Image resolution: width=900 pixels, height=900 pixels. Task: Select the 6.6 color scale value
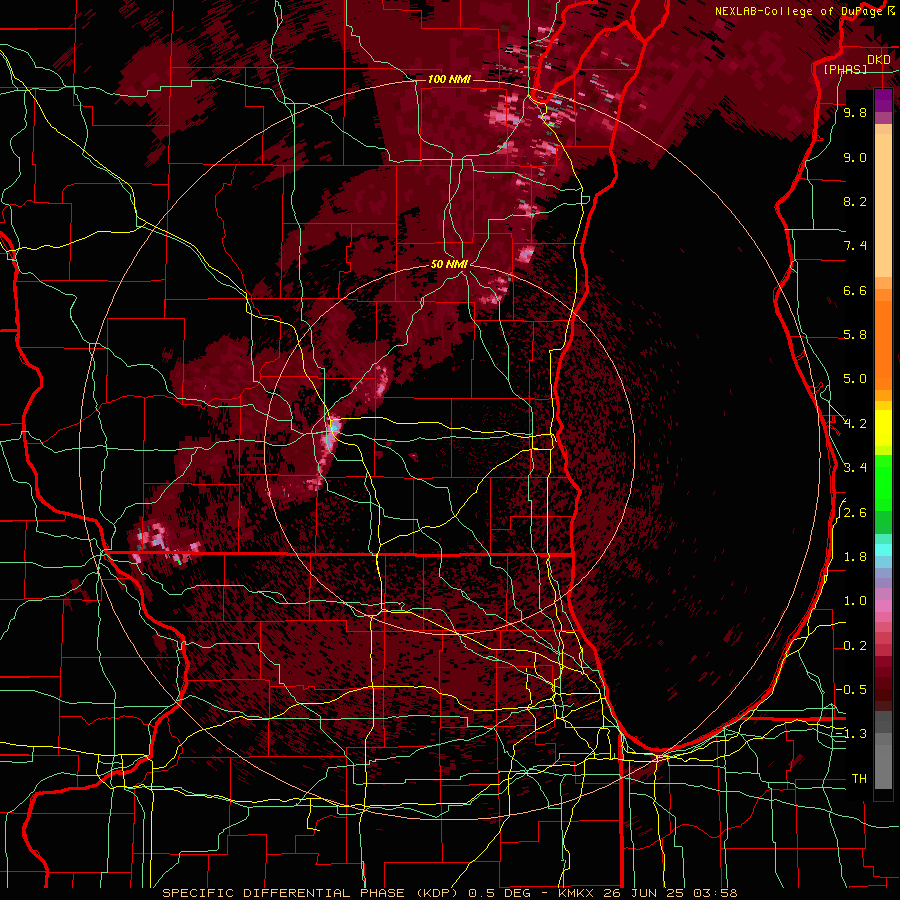pos(855,290)
